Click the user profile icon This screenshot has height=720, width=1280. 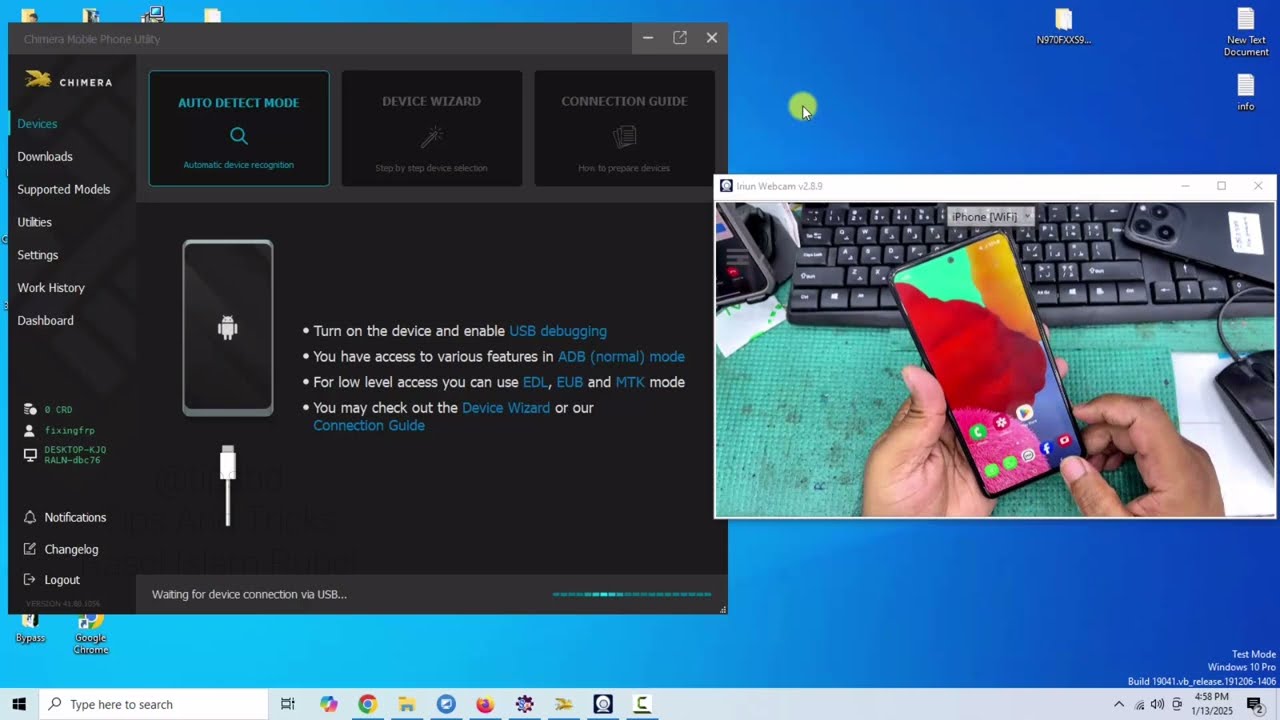[30, 431]
